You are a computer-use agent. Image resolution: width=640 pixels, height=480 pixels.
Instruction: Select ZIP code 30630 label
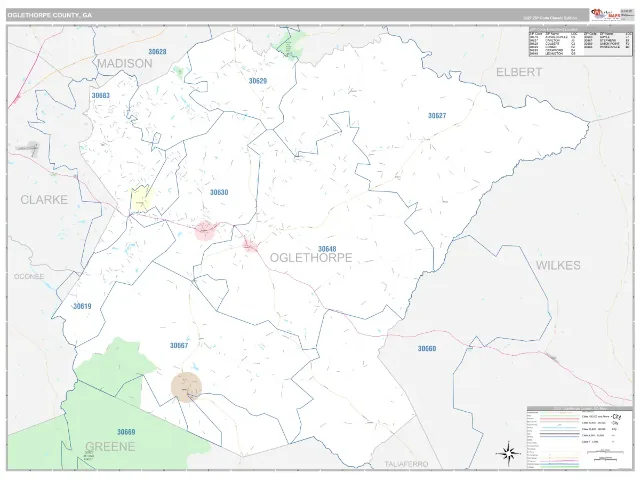tap(219, 192)
